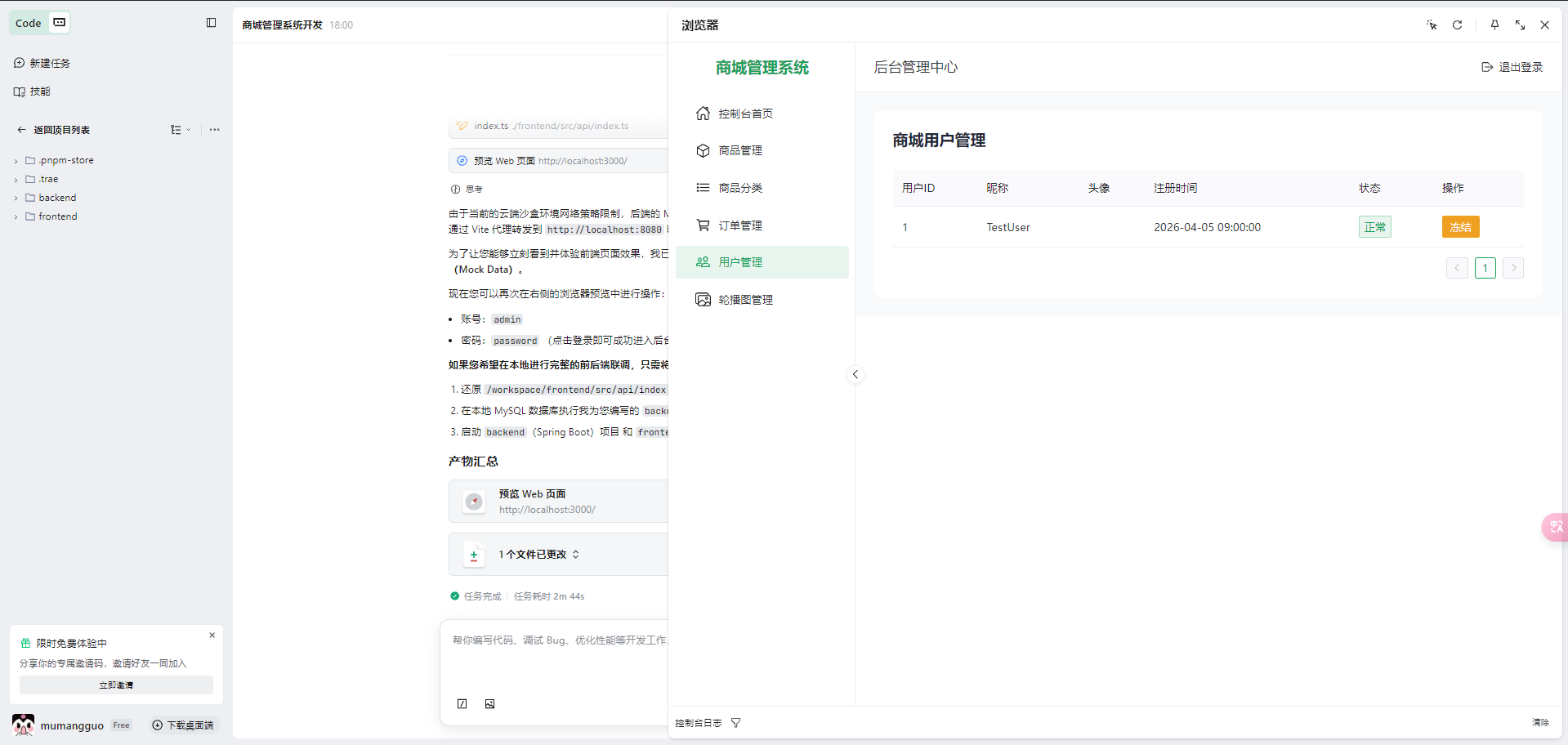Open the more options ellipsis menu

214,130
